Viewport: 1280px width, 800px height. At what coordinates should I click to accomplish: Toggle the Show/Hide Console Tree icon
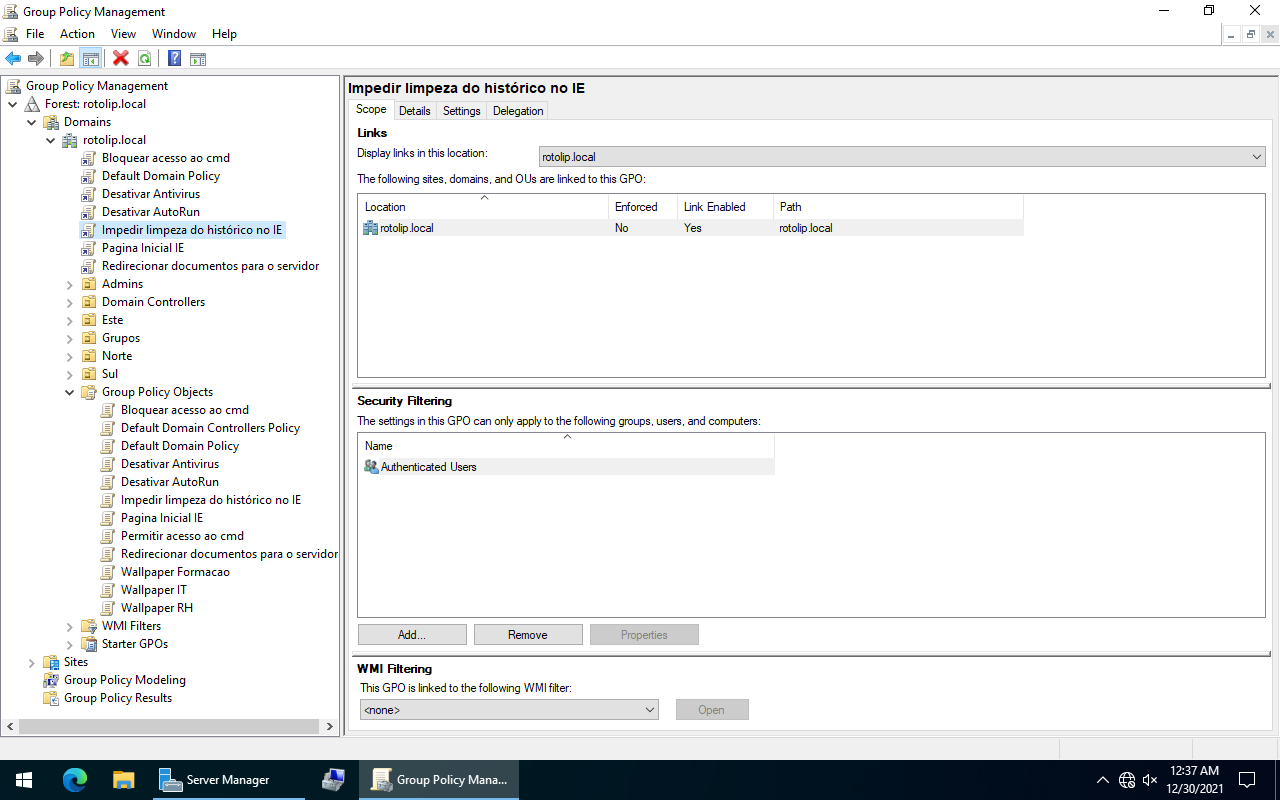(x=91, y=59)
